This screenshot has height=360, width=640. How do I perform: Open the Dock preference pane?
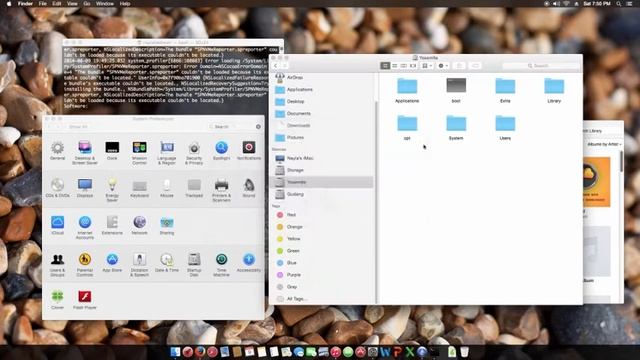pyautogui.click(x=112, y=150)
